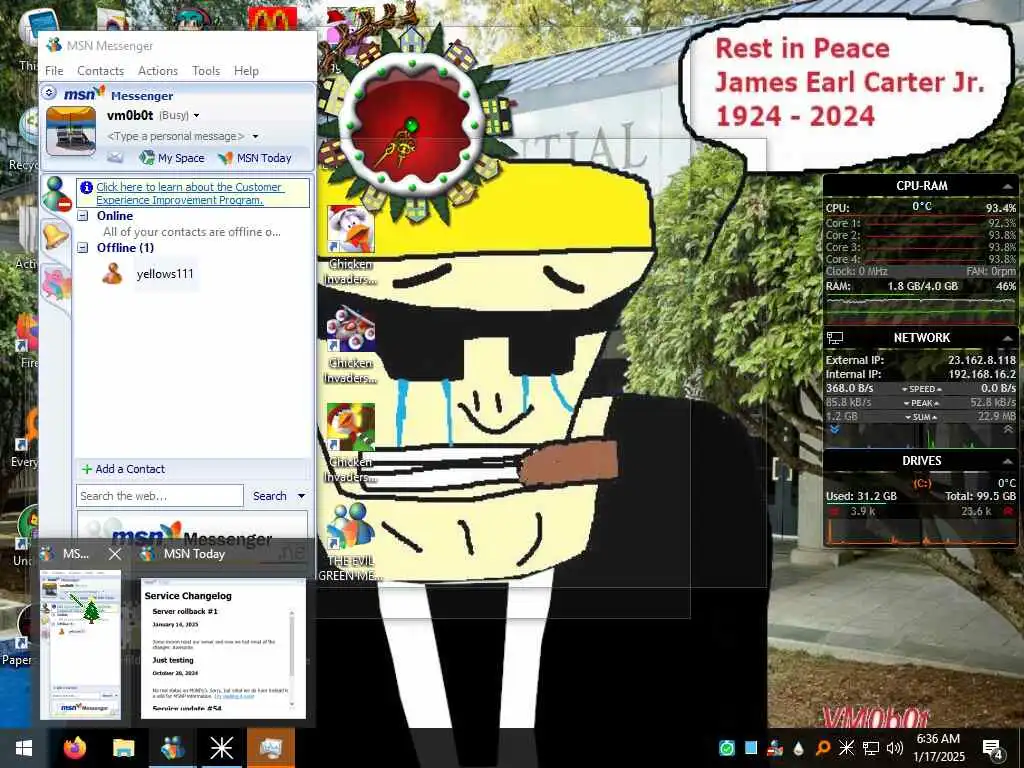Click the SPEED label in network widget

(x=921, y=389)
